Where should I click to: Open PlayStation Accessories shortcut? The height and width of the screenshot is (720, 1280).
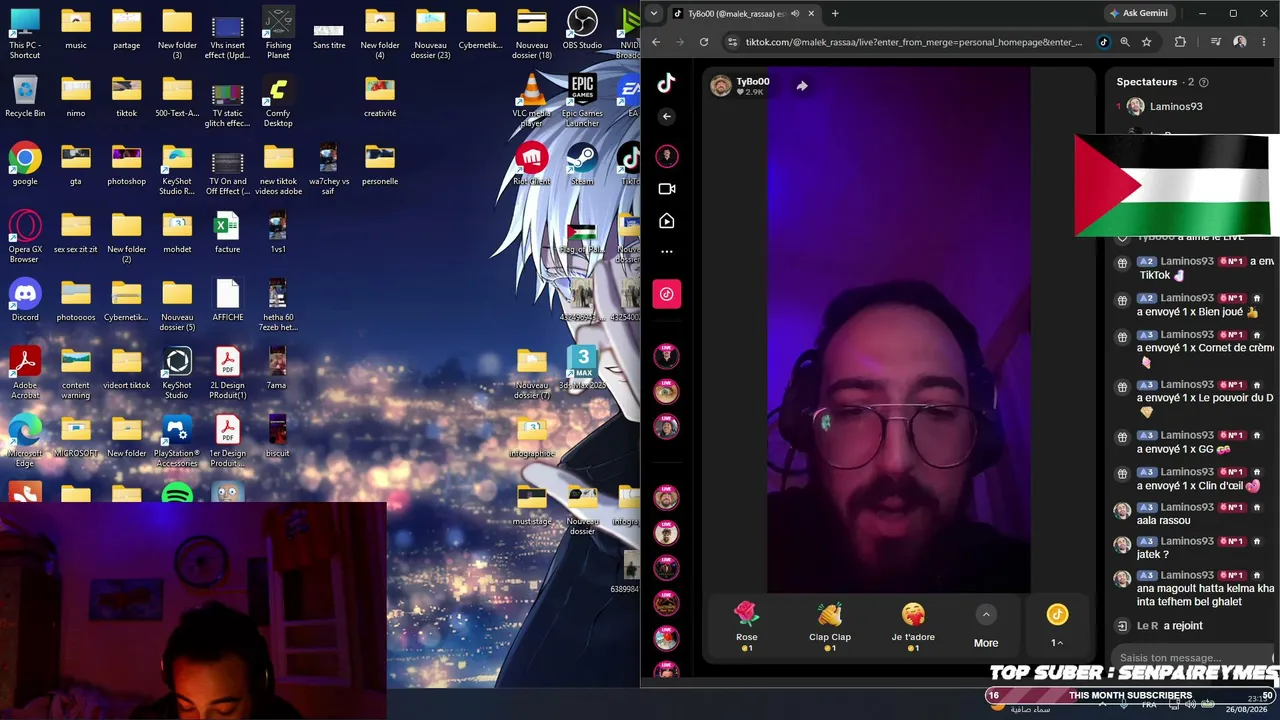[x=177, y=441]
